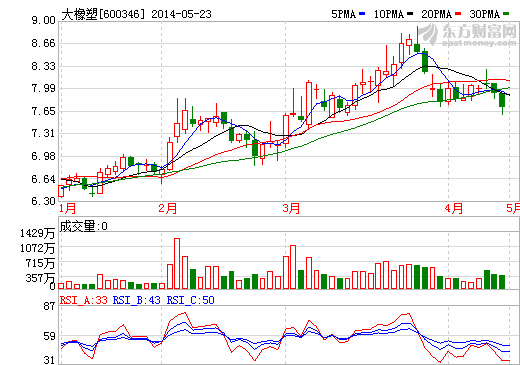520x365 pixels.
Task: Click the 20PMA legend label
Action: tap(437, 14)
